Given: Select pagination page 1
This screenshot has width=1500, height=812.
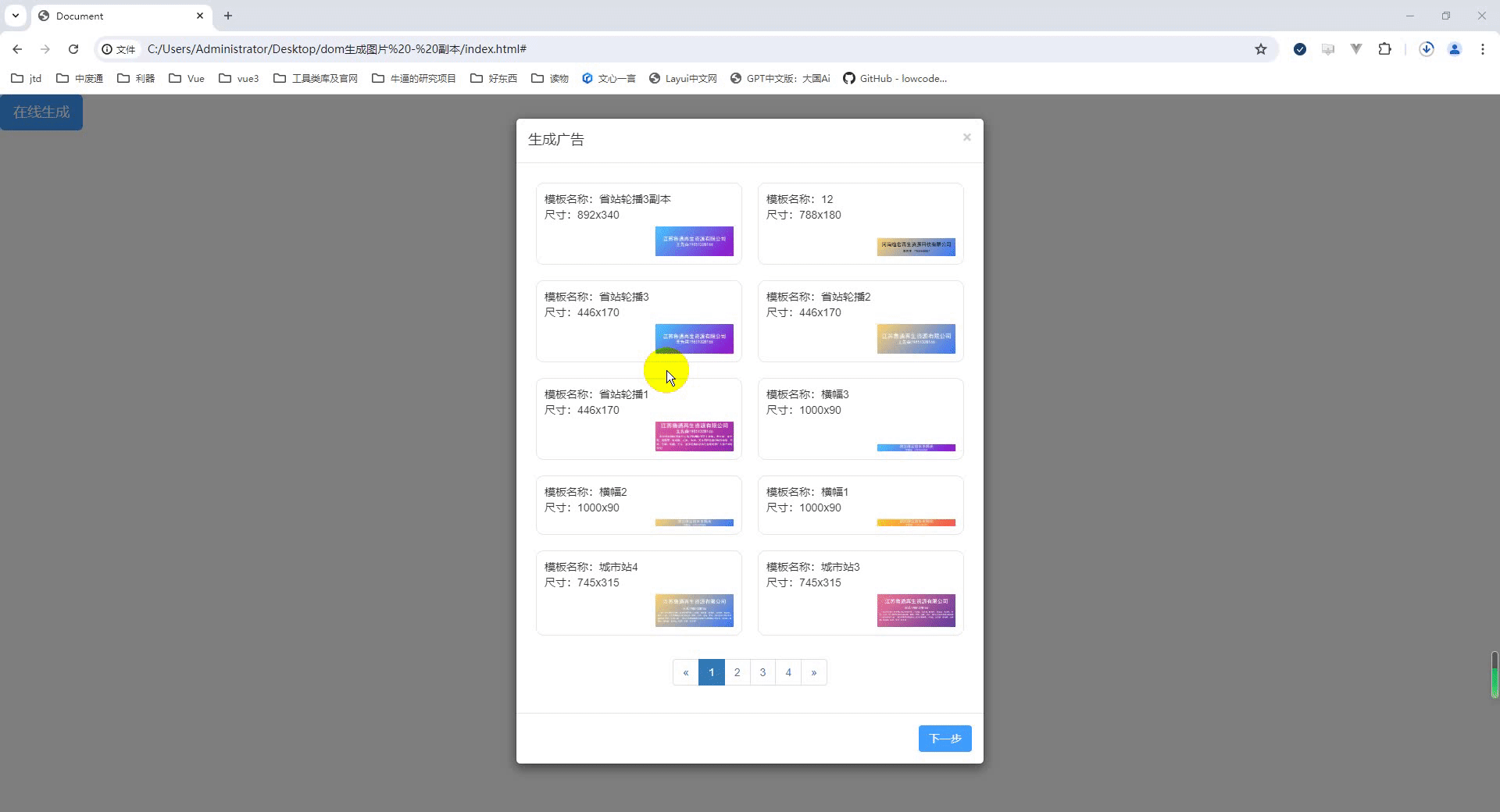Looking at the screenshot, I should click(x=712, y=672).
